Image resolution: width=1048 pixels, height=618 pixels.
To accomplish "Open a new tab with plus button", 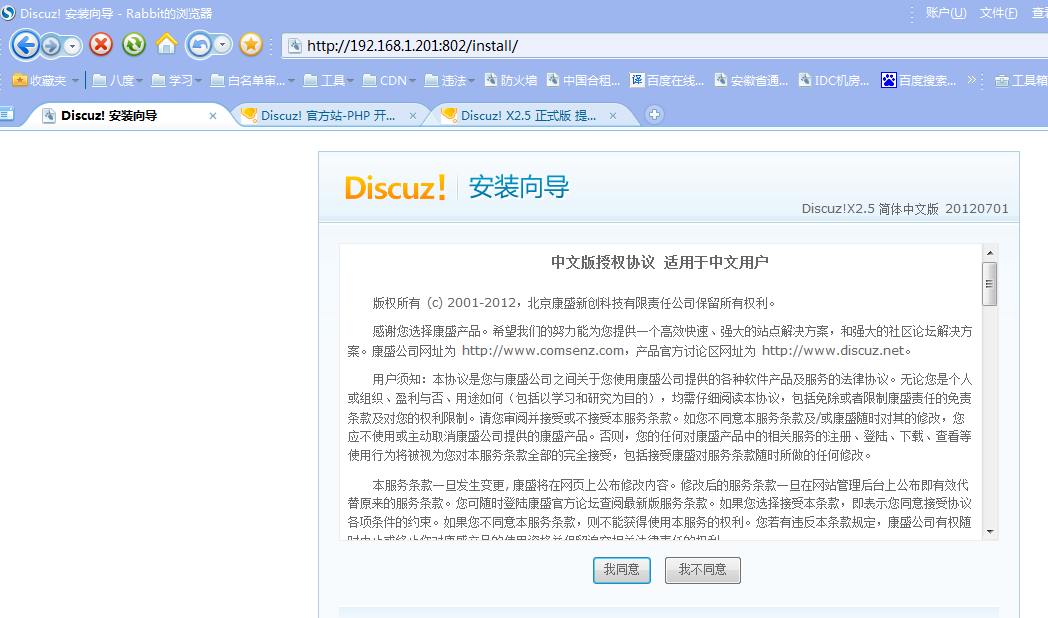I will (x=654, y=115).
